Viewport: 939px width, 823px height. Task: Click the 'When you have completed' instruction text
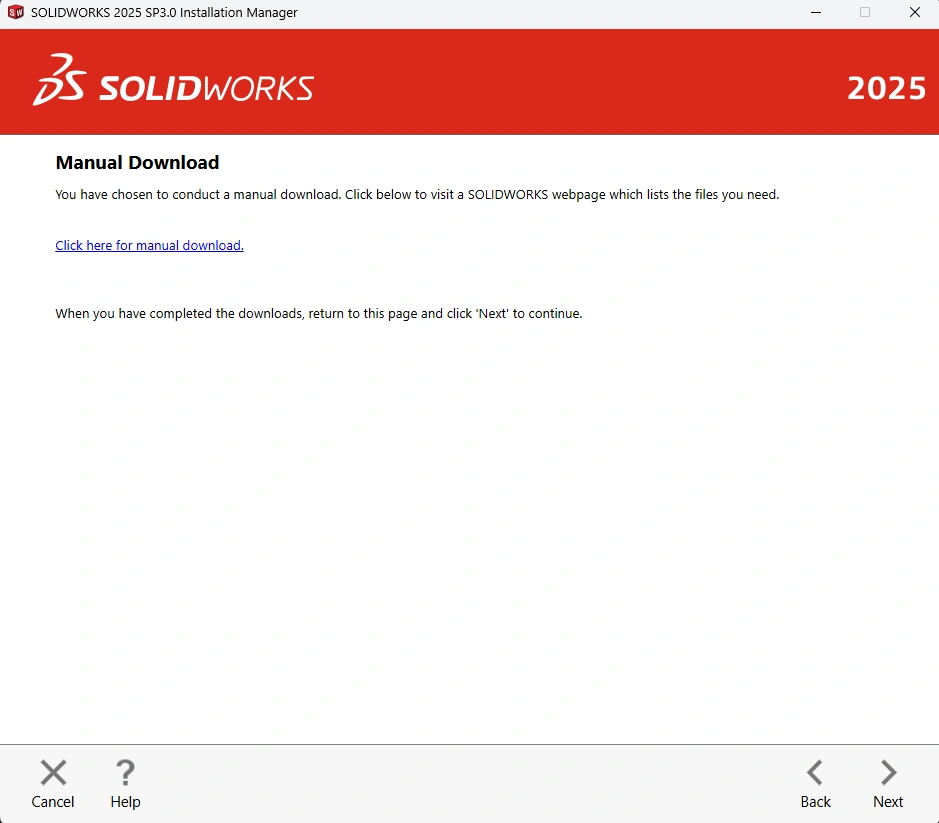pos(319,314)
